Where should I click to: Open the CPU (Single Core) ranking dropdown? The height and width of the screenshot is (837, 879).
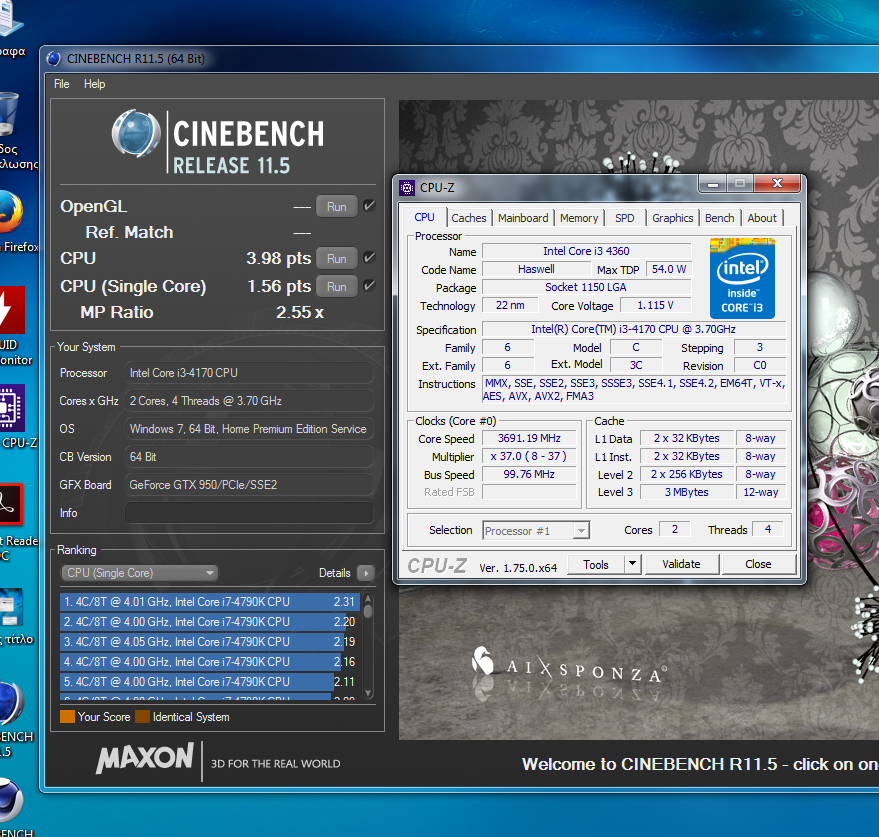point(140,573)
